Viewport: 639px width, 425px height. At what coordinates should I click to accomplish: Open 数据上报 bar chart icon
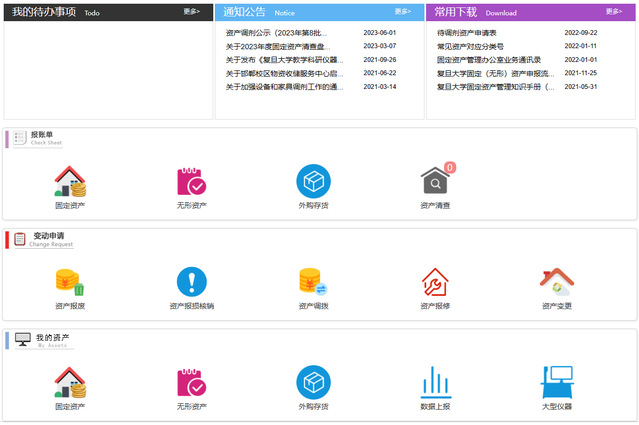[x=435, y=383]
